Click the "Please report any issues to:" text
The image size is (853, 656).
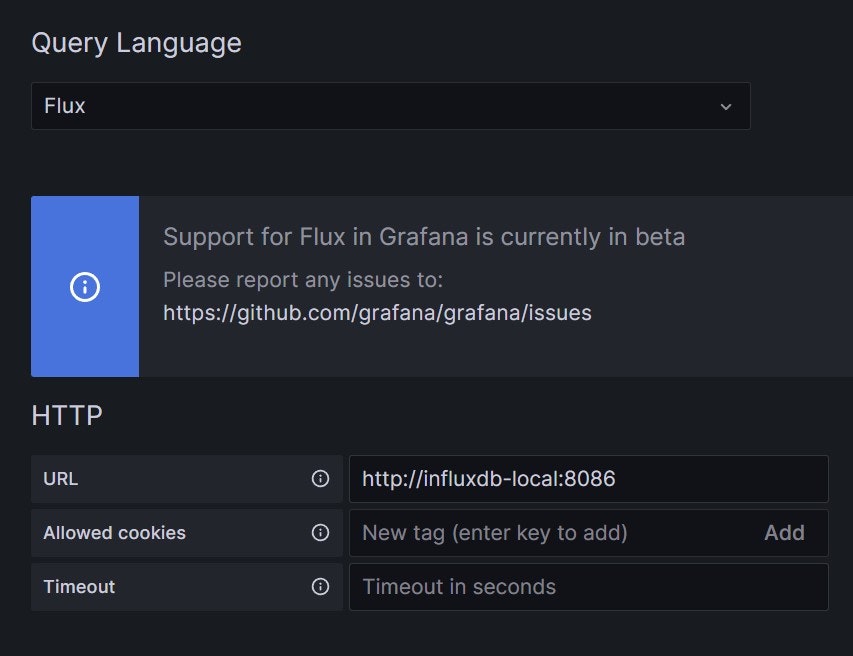click(x=303, y=279)
